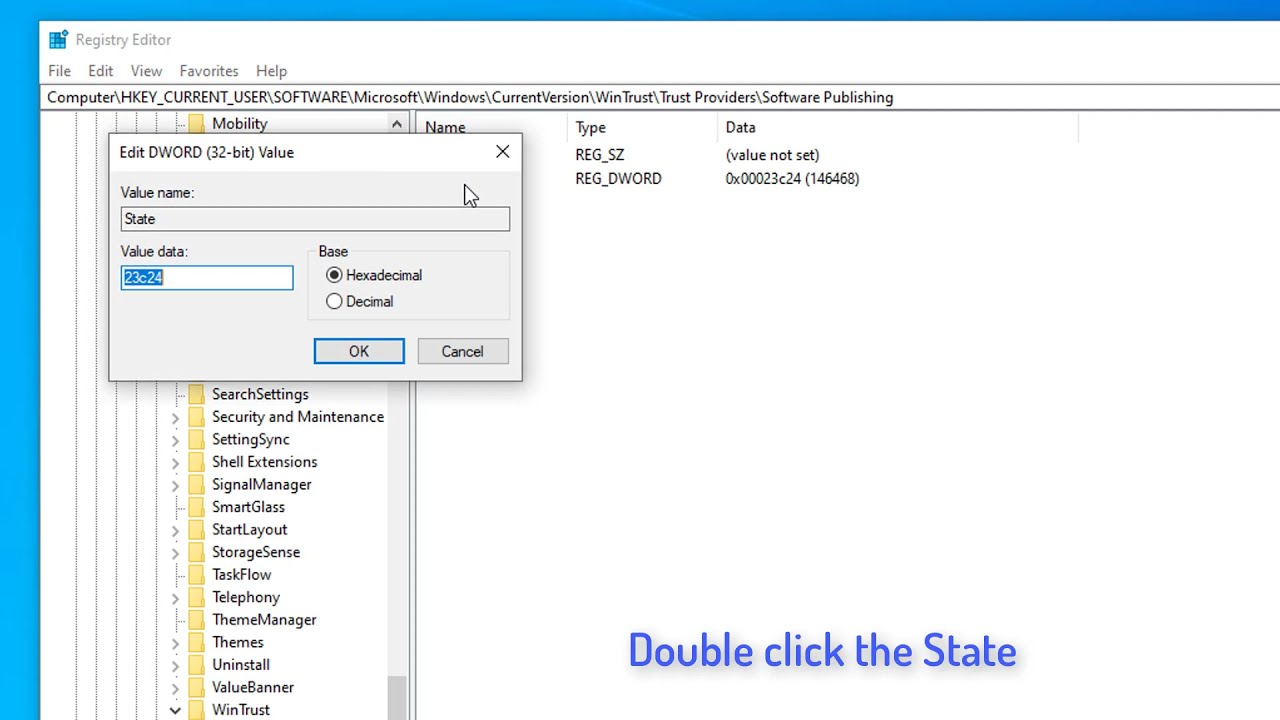Click the TaskFlow folder icon
This screenshot has width=1280, height=720.
(196, 574)
